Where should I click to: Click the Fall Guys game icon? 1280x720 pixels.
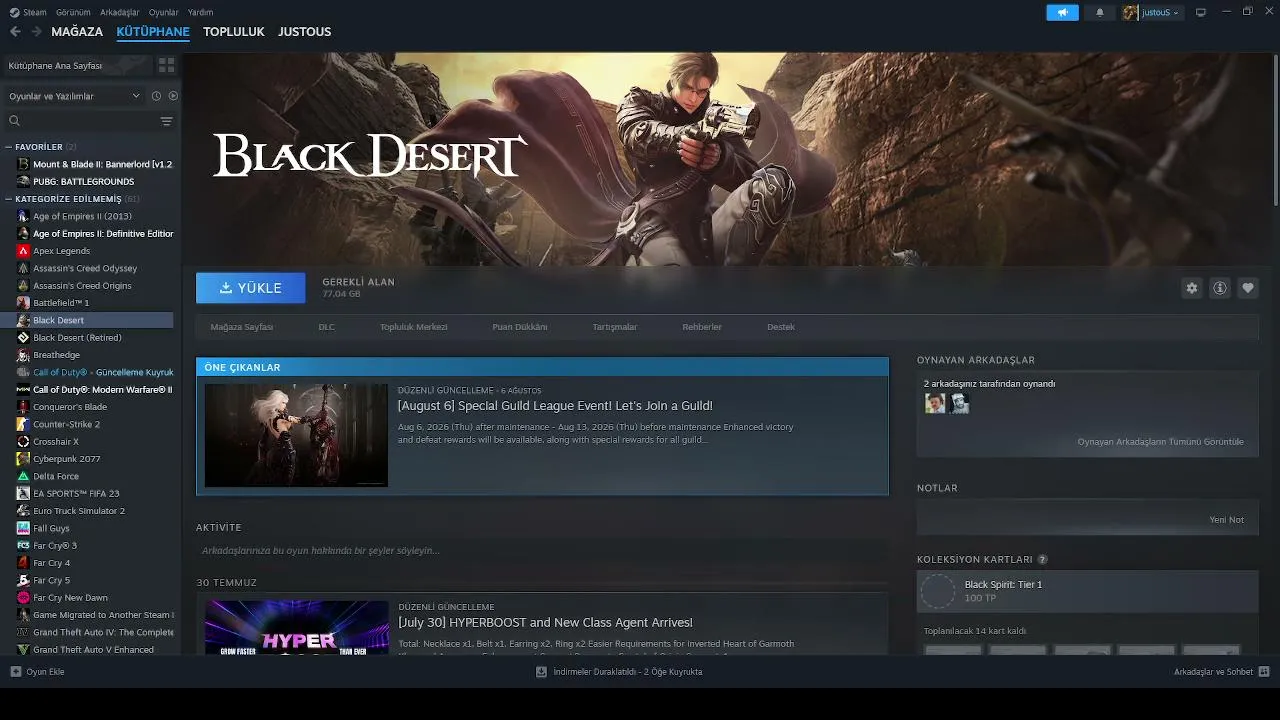pos(23,528)
